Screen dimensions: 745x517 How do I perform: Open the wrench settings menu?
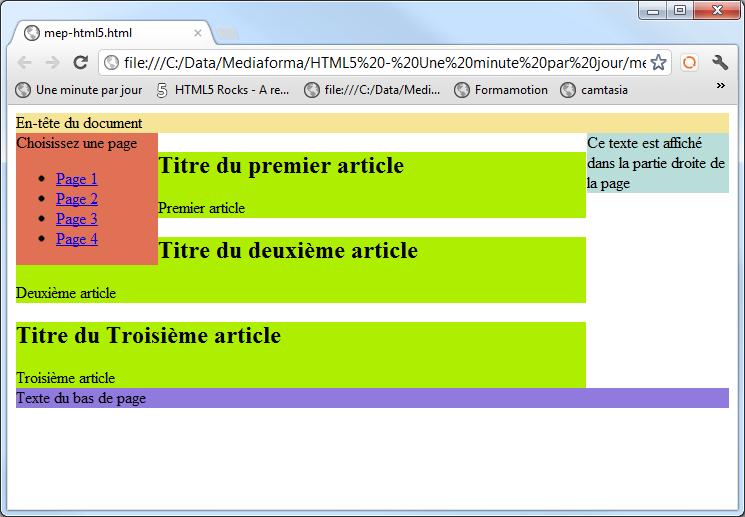720,62
